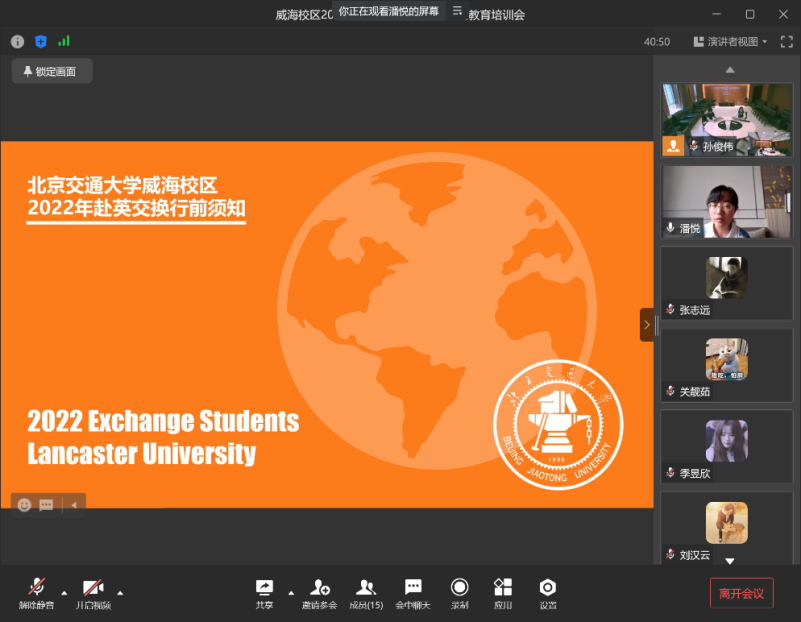Check the green network signal indicator
Image resolution: width=801 pixels, height=622 pixels.
(64, 41)
